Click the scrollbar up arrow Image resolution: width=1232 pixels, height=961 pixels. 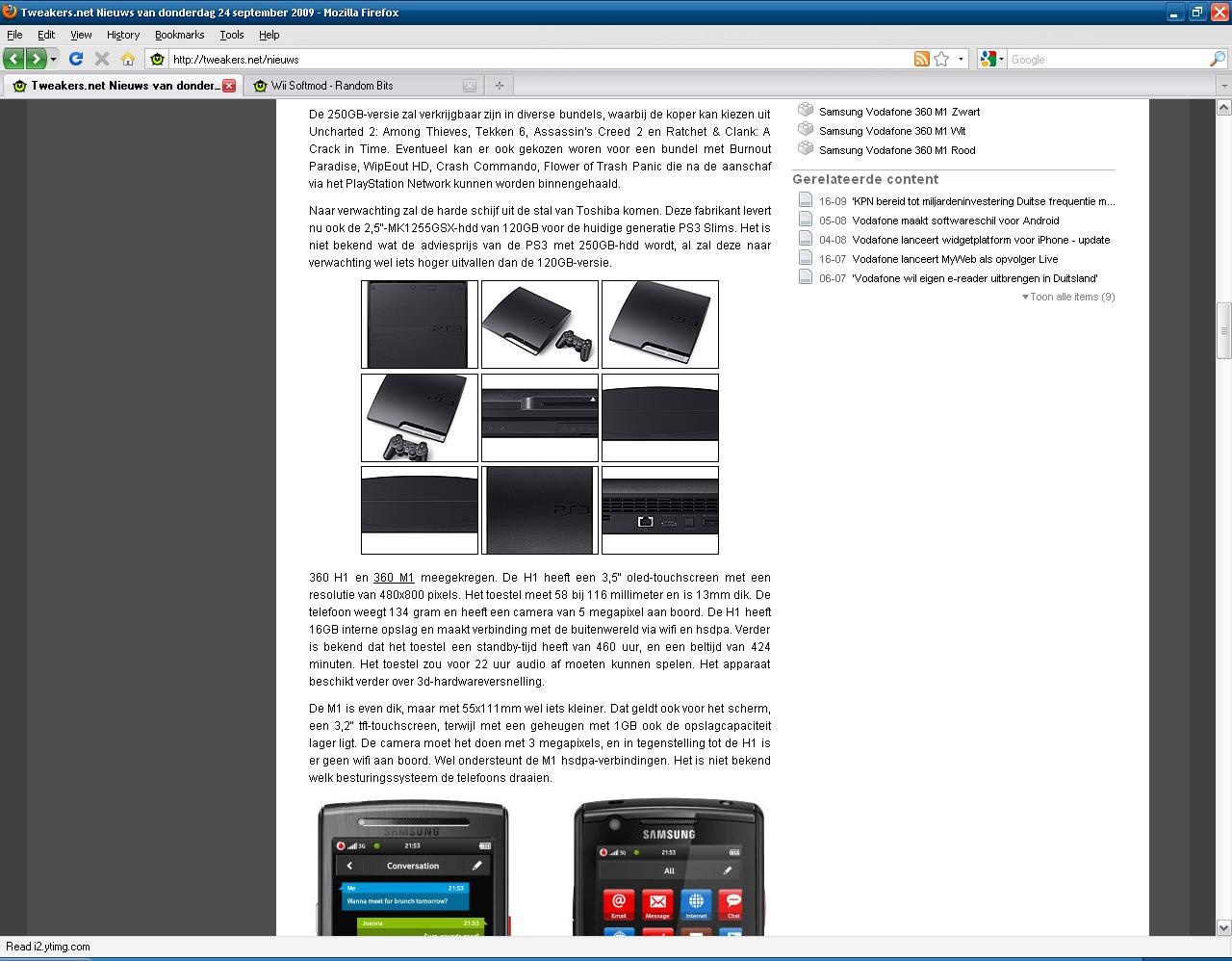[1223, 105]
